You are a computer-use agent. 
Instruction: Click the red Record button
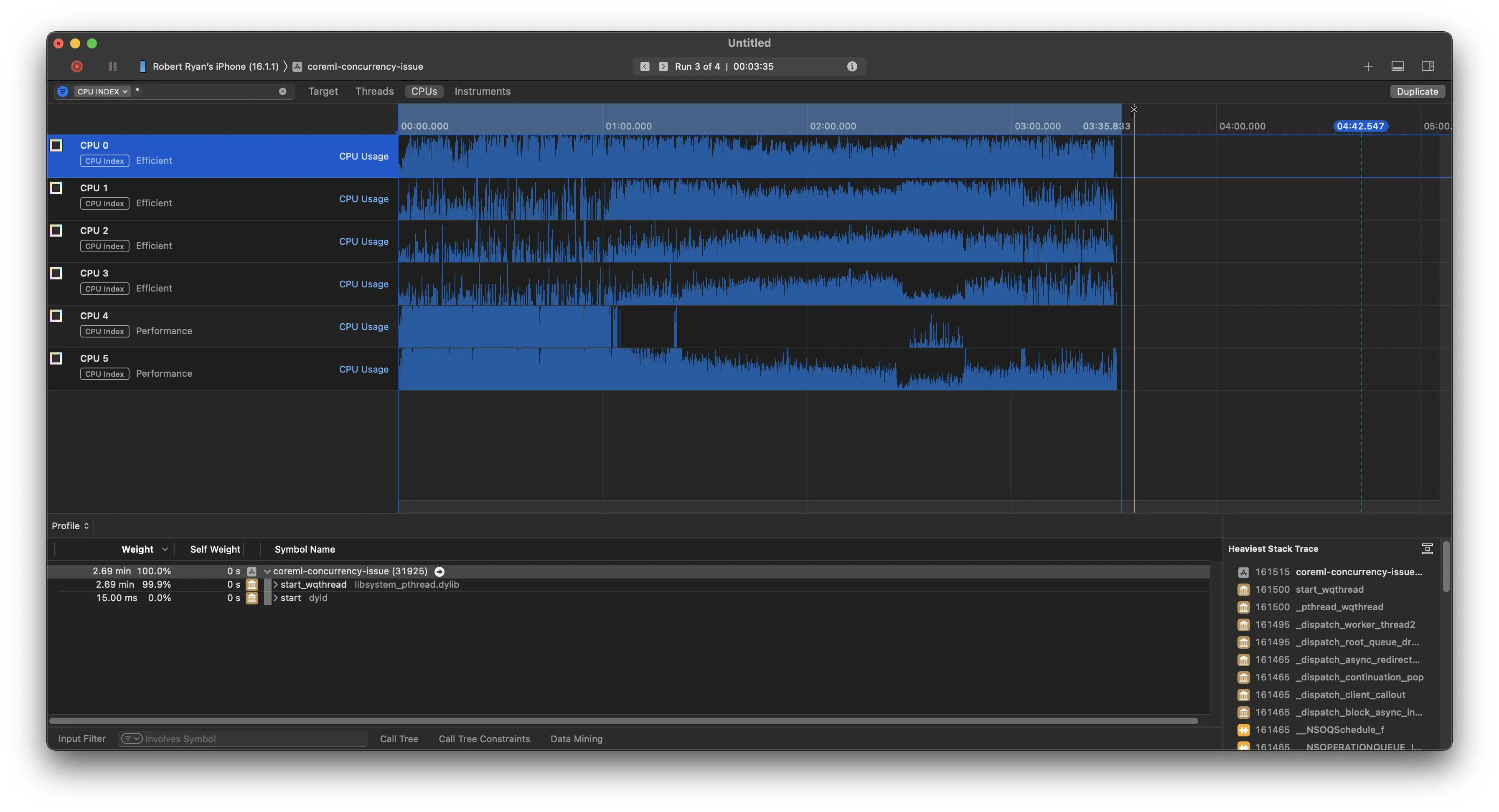point(77,66)
